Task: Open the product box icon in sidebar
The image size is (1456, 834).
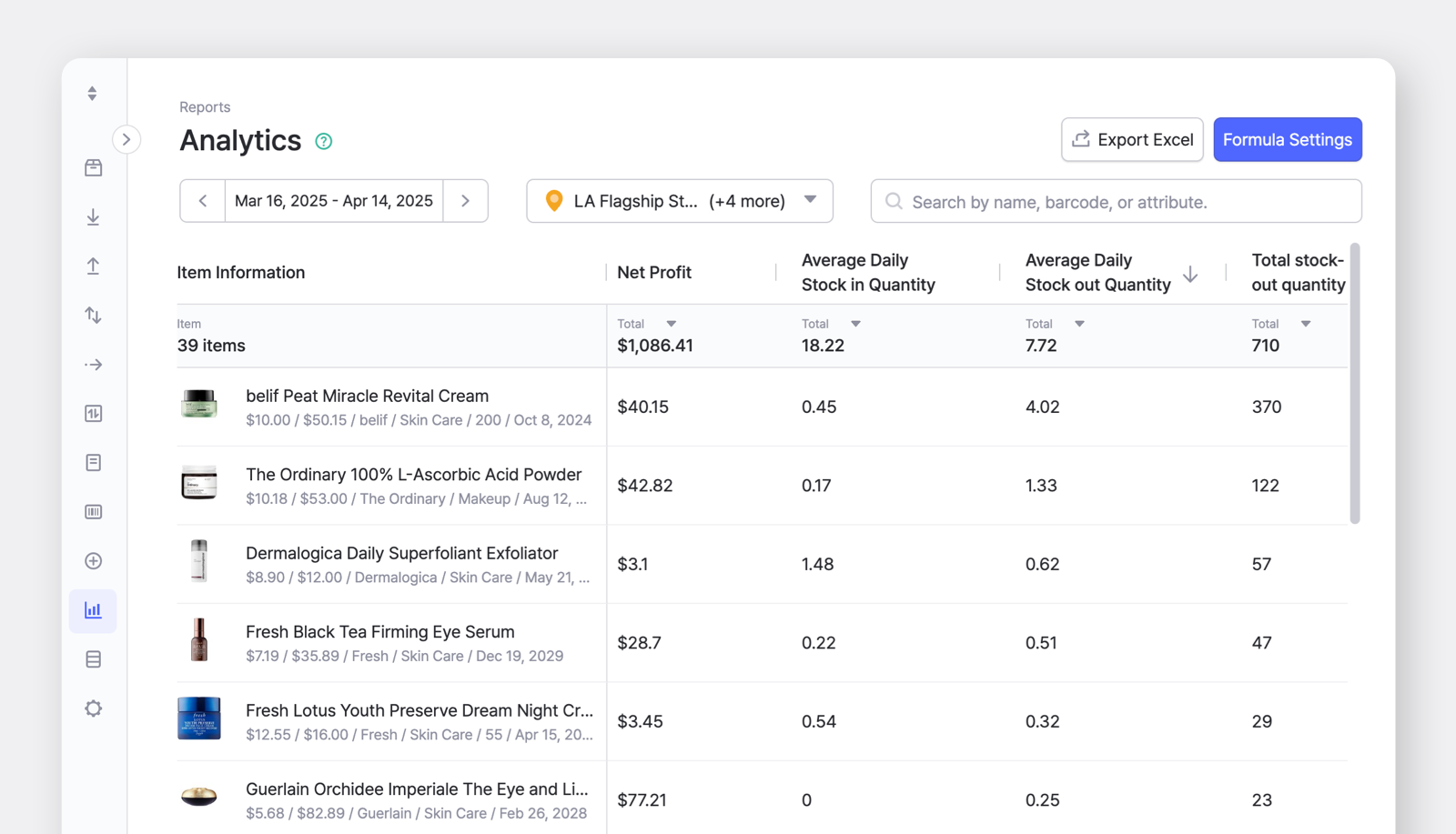Action: (93, 167)
